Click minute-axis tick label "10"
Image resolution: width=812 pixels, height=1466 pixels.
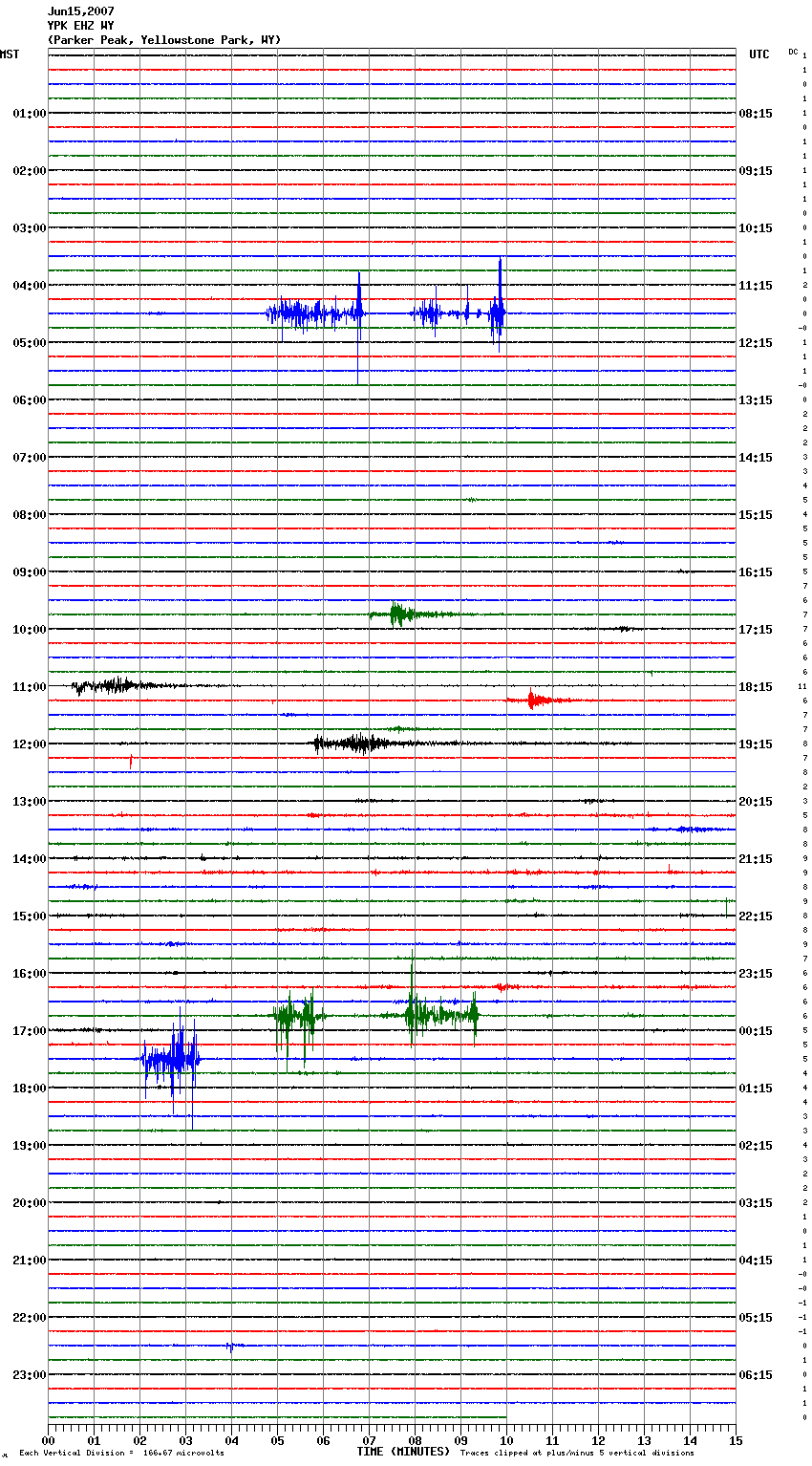(x=506, y=1440)
